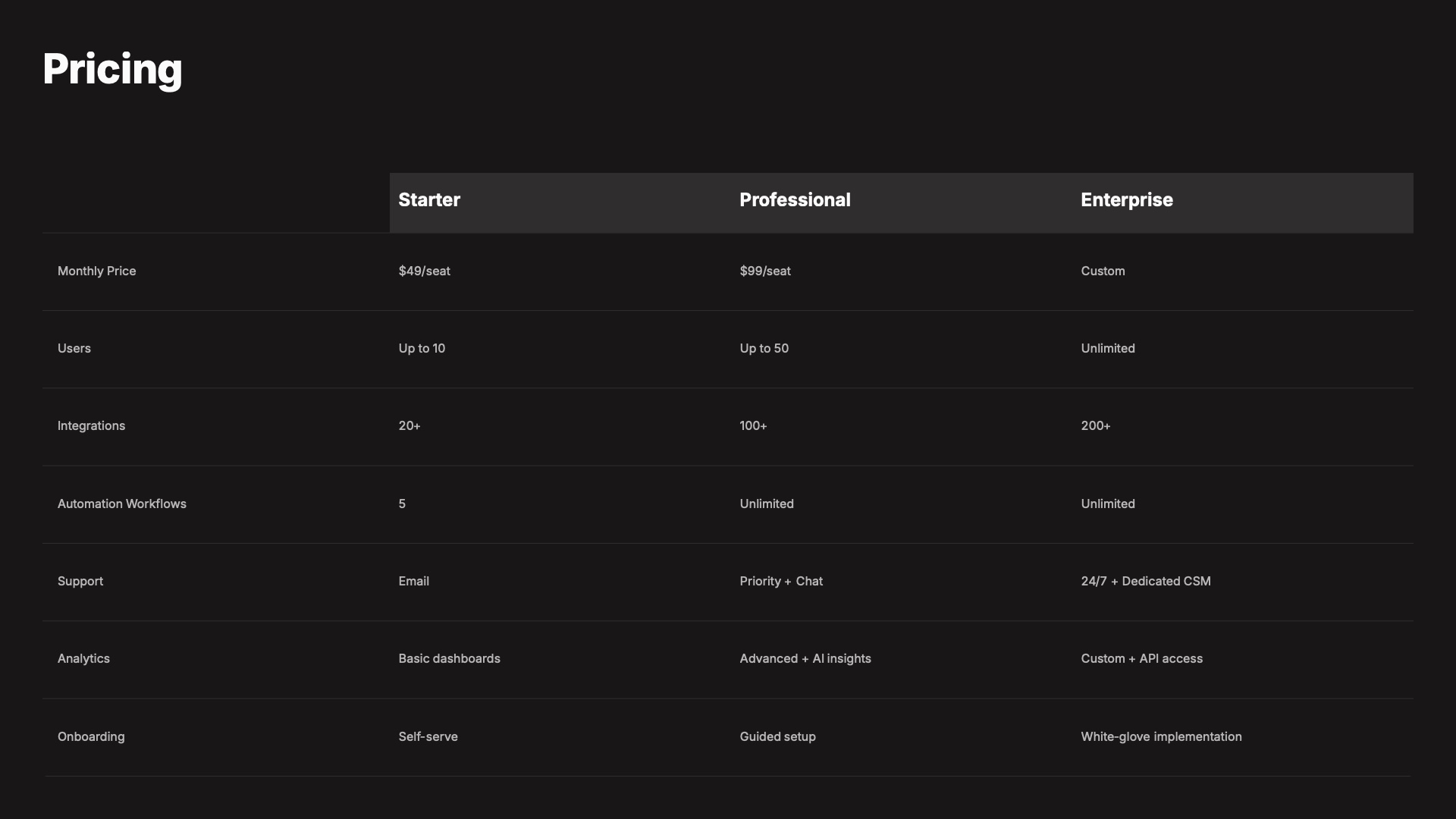
Task: Select the Priority + Chat cell
Action: (780, 582)
